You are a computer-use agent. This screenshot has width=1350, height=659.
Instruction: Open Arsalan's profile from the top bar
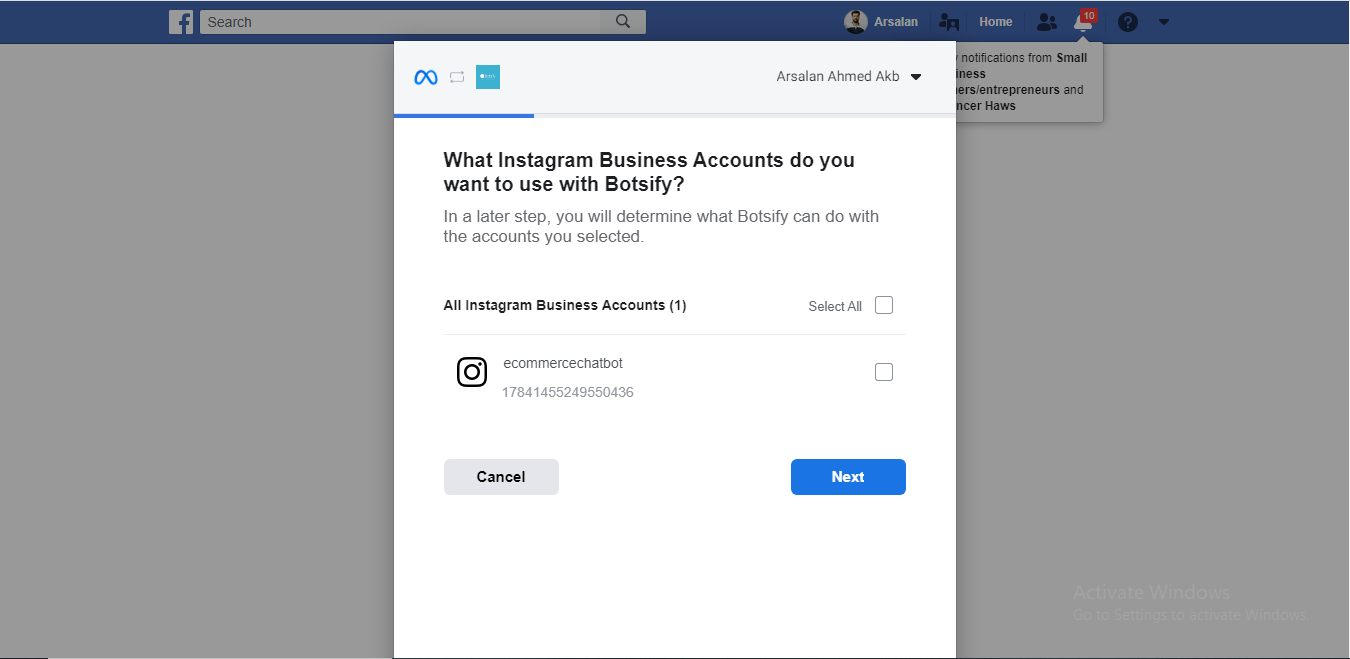coord(881,22)
